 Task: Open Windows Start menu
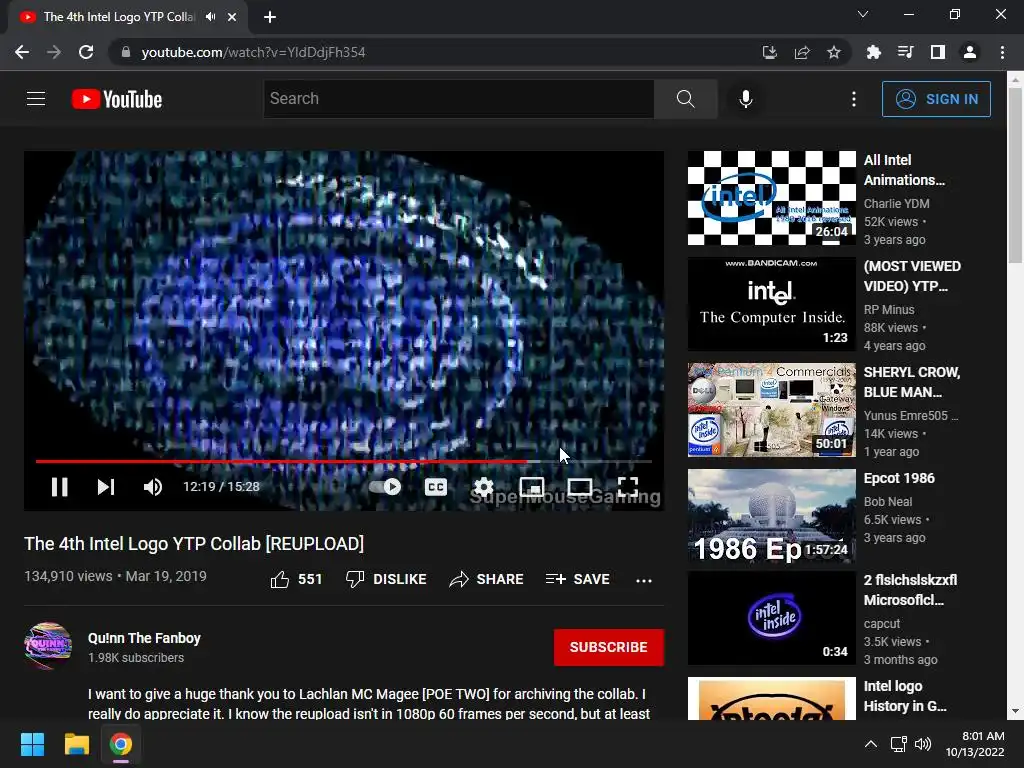[32, 744]
